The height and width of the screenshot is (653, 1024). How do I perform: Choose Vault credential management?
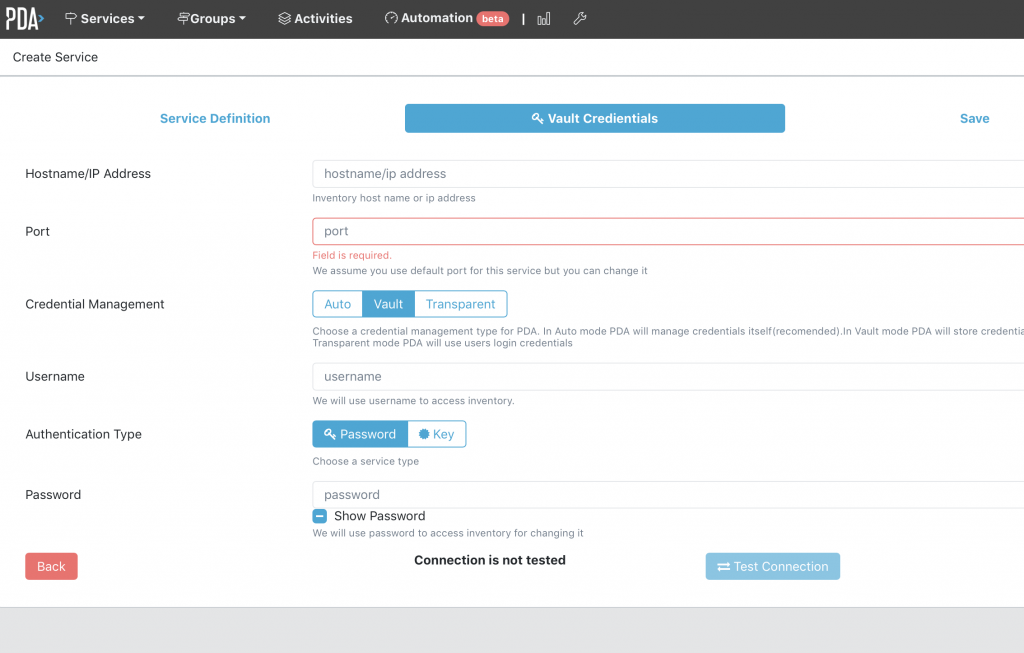388,304
